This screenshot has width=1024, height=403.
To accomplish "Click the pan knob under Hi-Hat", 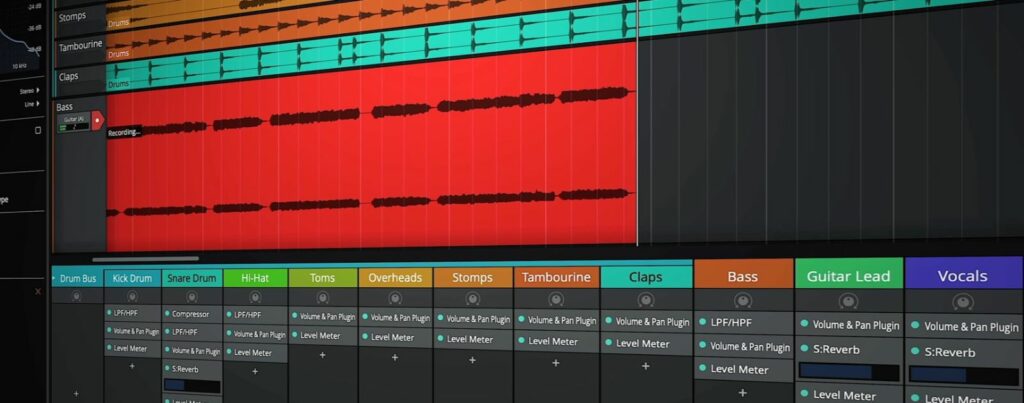I will (x=254, y=297).
